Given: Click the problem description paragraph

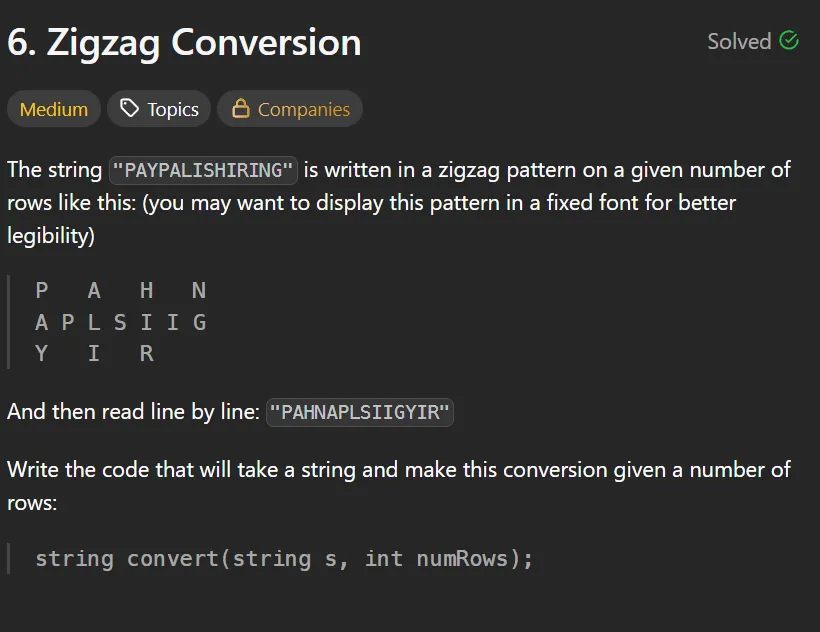Looking at the screenshot, I should pos(400,202).
